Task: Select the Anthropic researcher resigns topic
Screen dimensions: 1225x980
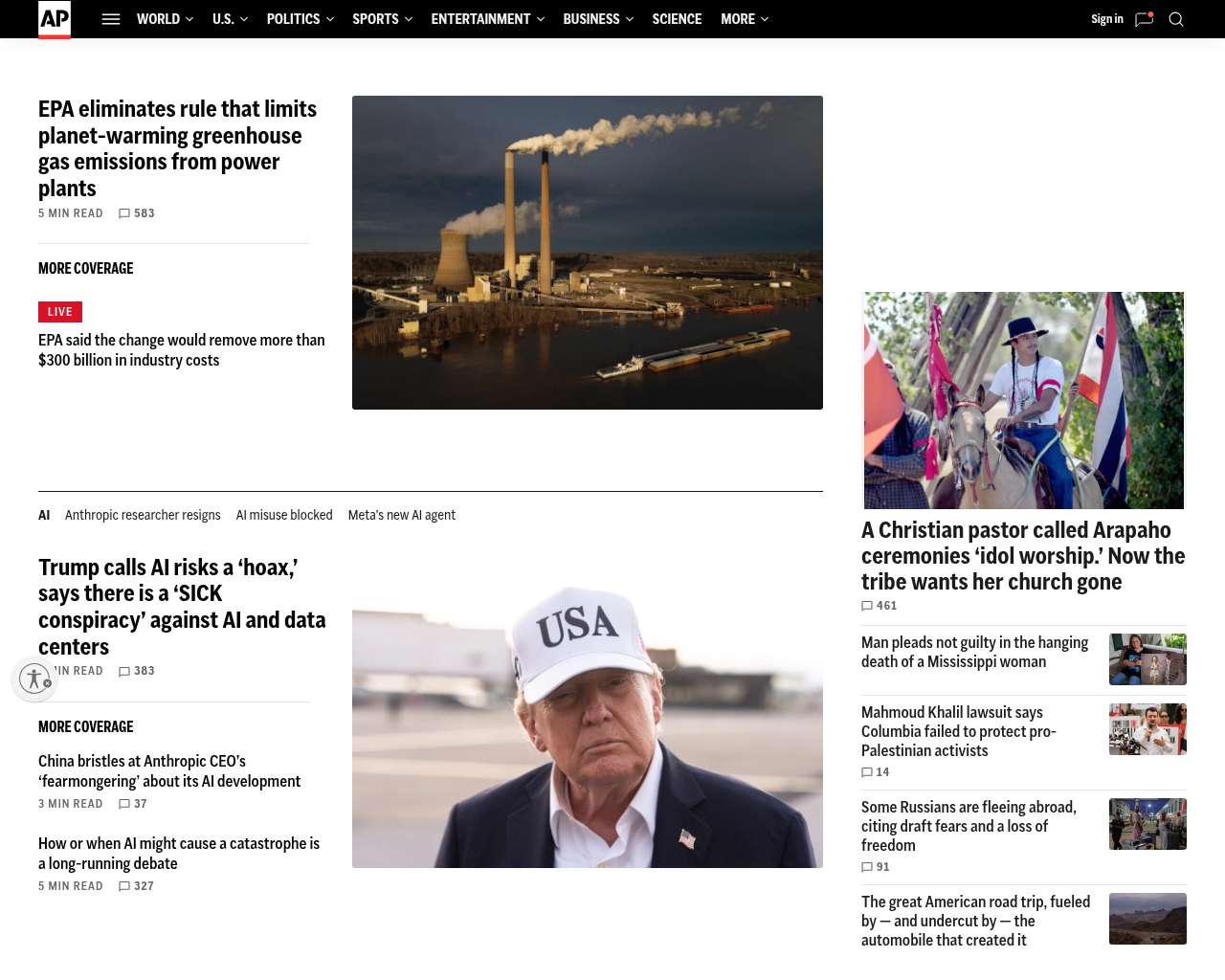Action: pos(143,515)
